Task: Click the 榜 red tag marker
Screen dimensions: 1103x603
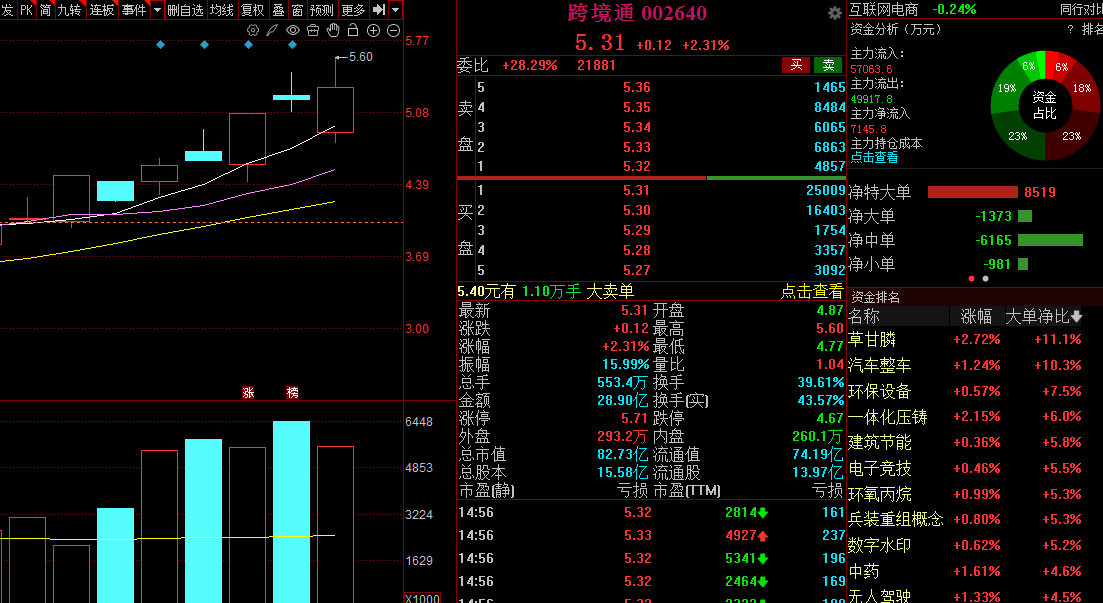Action: 293,393
